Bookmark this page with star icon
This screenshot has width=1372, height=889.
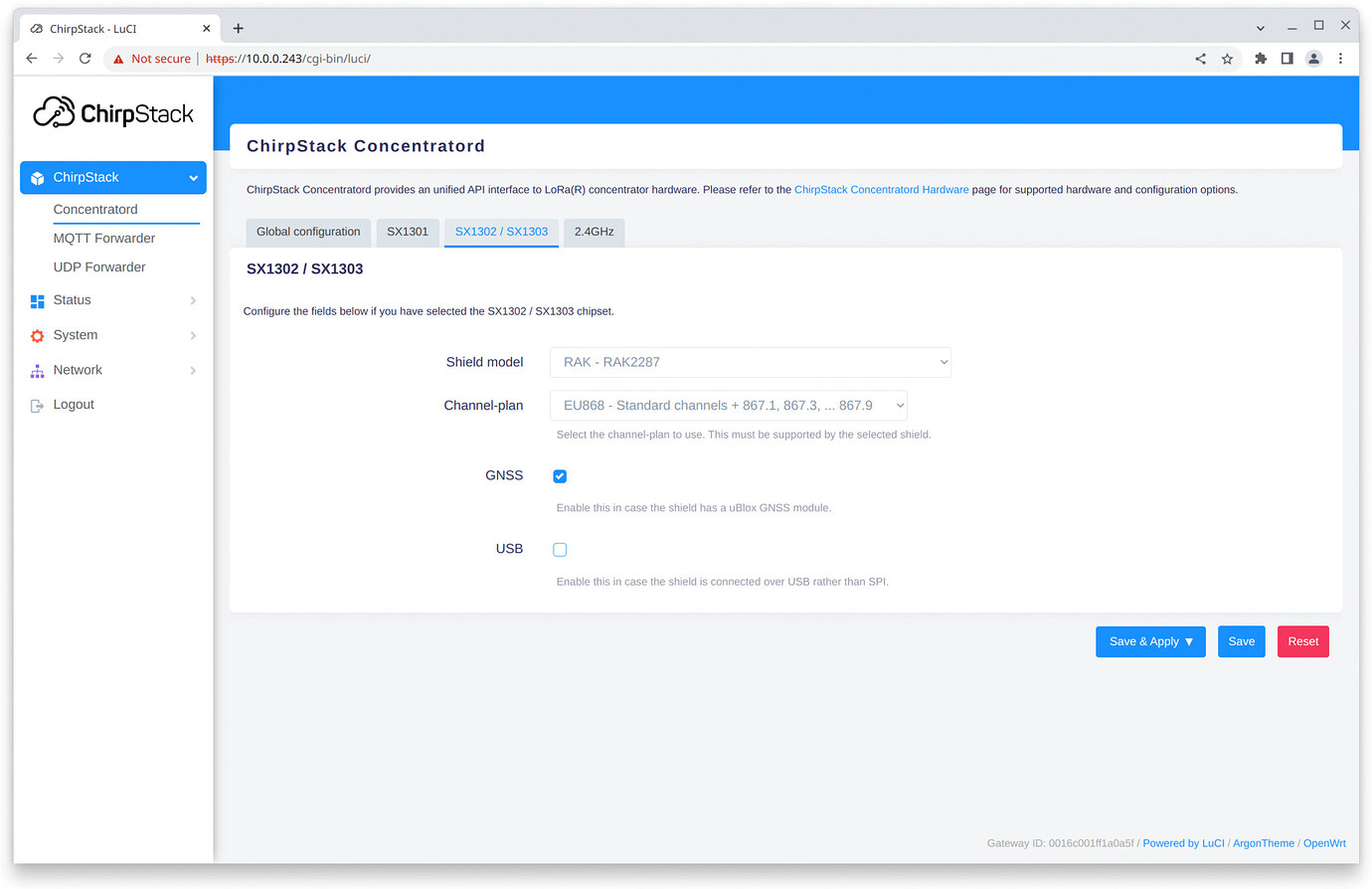[x=1227, y=59]
